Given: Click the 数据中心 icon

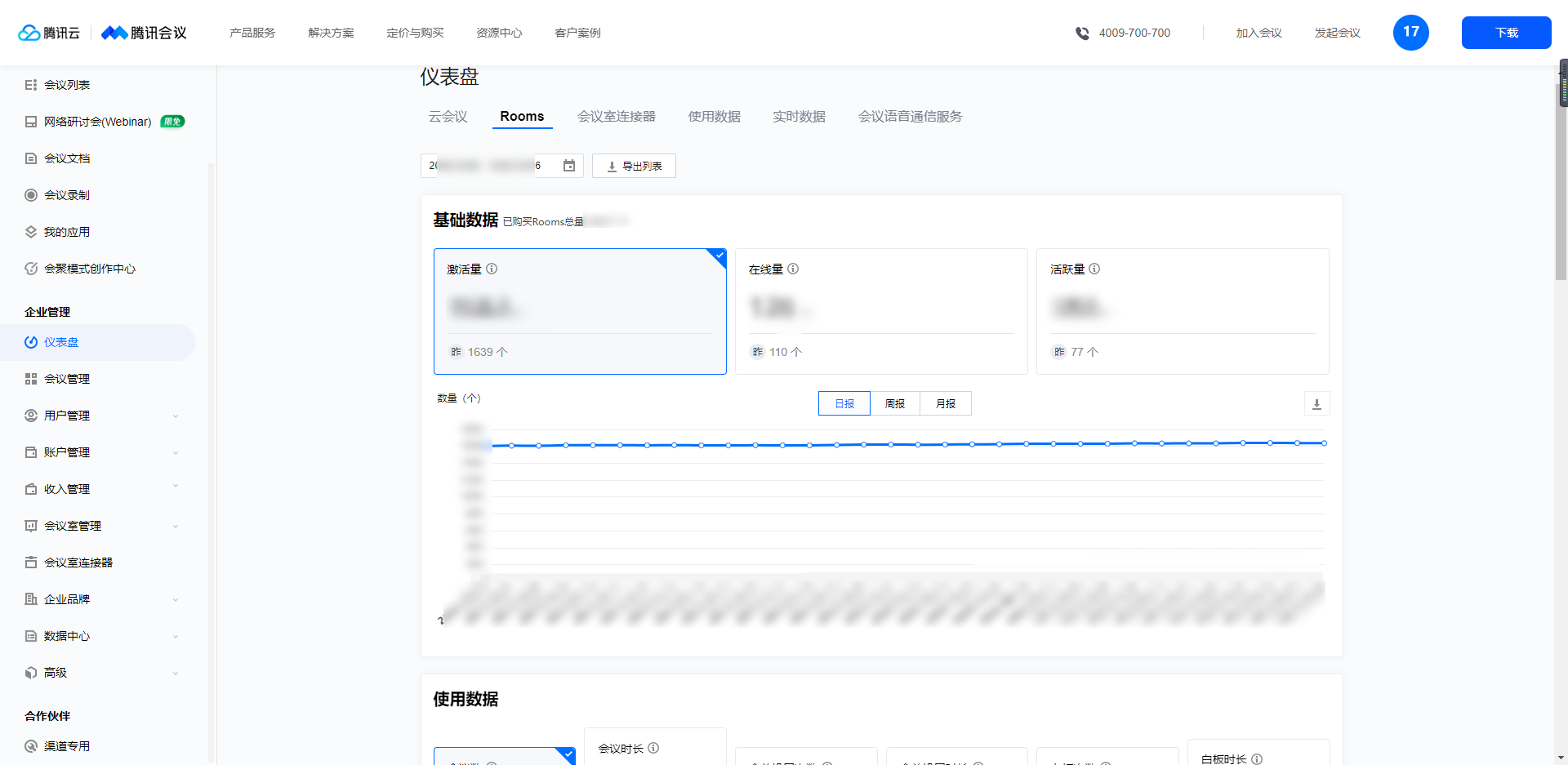Looking at the screenshot, I should click(31, 636).
